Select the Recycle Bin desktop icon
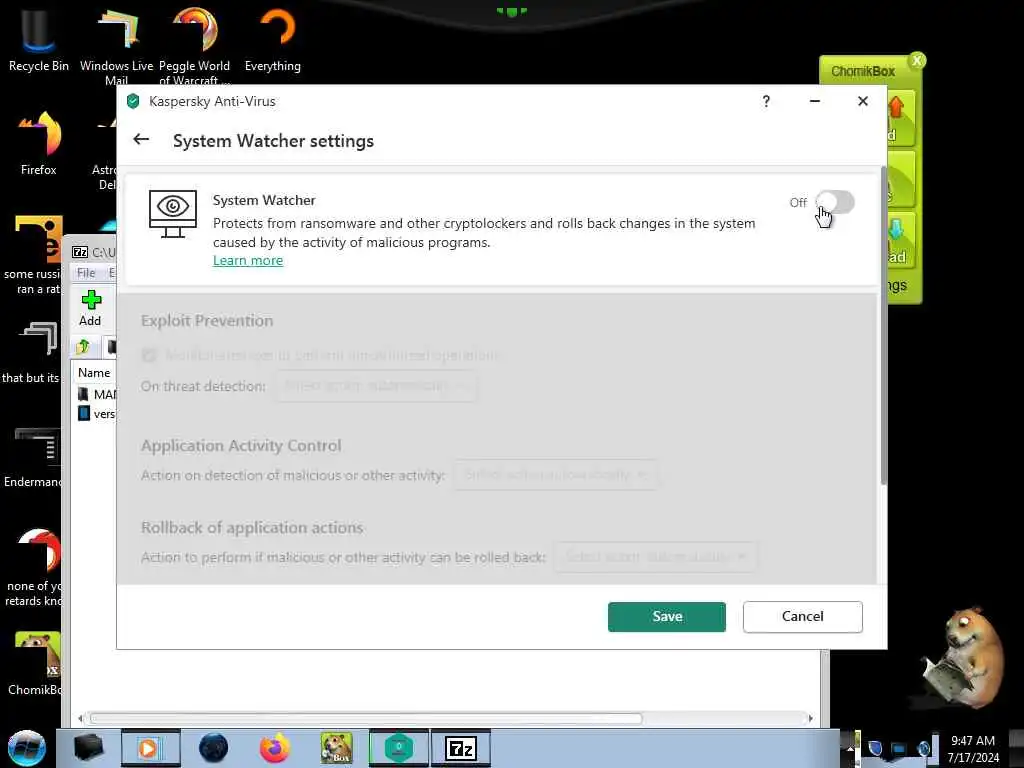Image resolution: width=1024 pixels, height=768 pixels. (x=38, y=40)
